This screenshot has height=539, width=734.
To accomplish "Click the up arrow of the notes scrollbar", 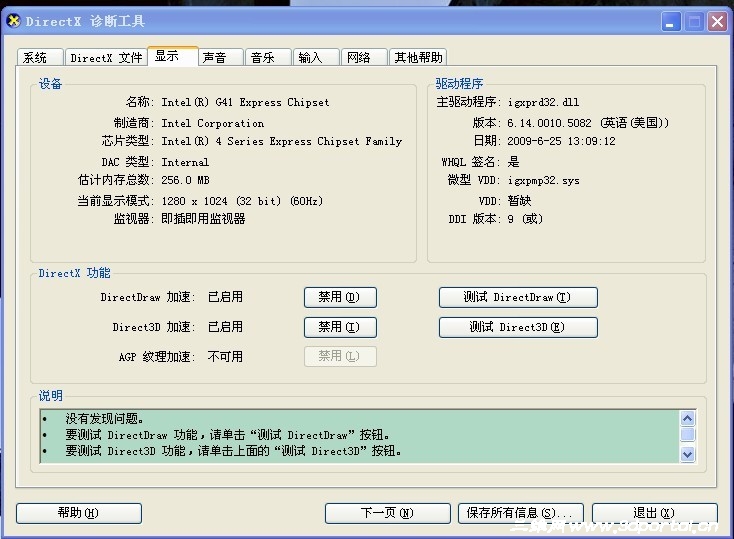I will (687, 418).
